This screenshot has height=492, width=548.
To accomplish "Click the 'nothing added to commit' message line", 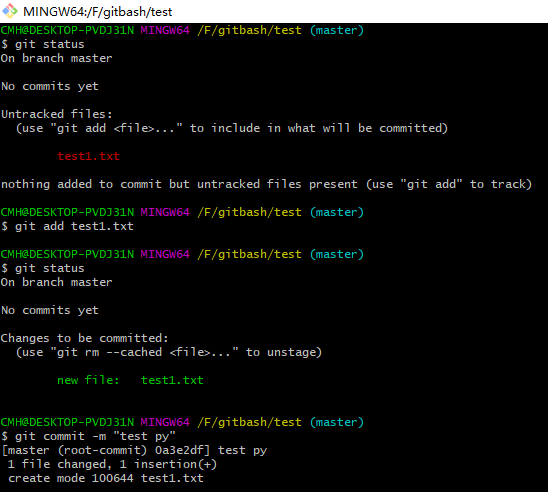I will [x=266, y=184].
